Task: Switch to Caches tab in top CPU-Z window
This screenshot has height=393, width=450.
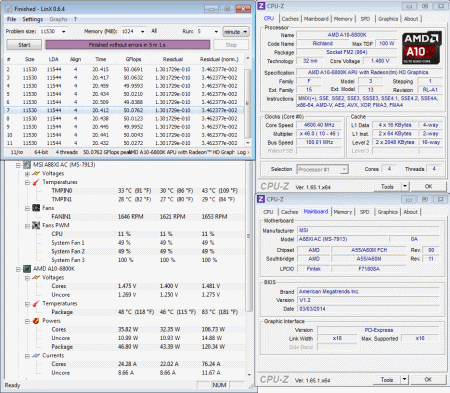Action: click(x=290, y=19)
